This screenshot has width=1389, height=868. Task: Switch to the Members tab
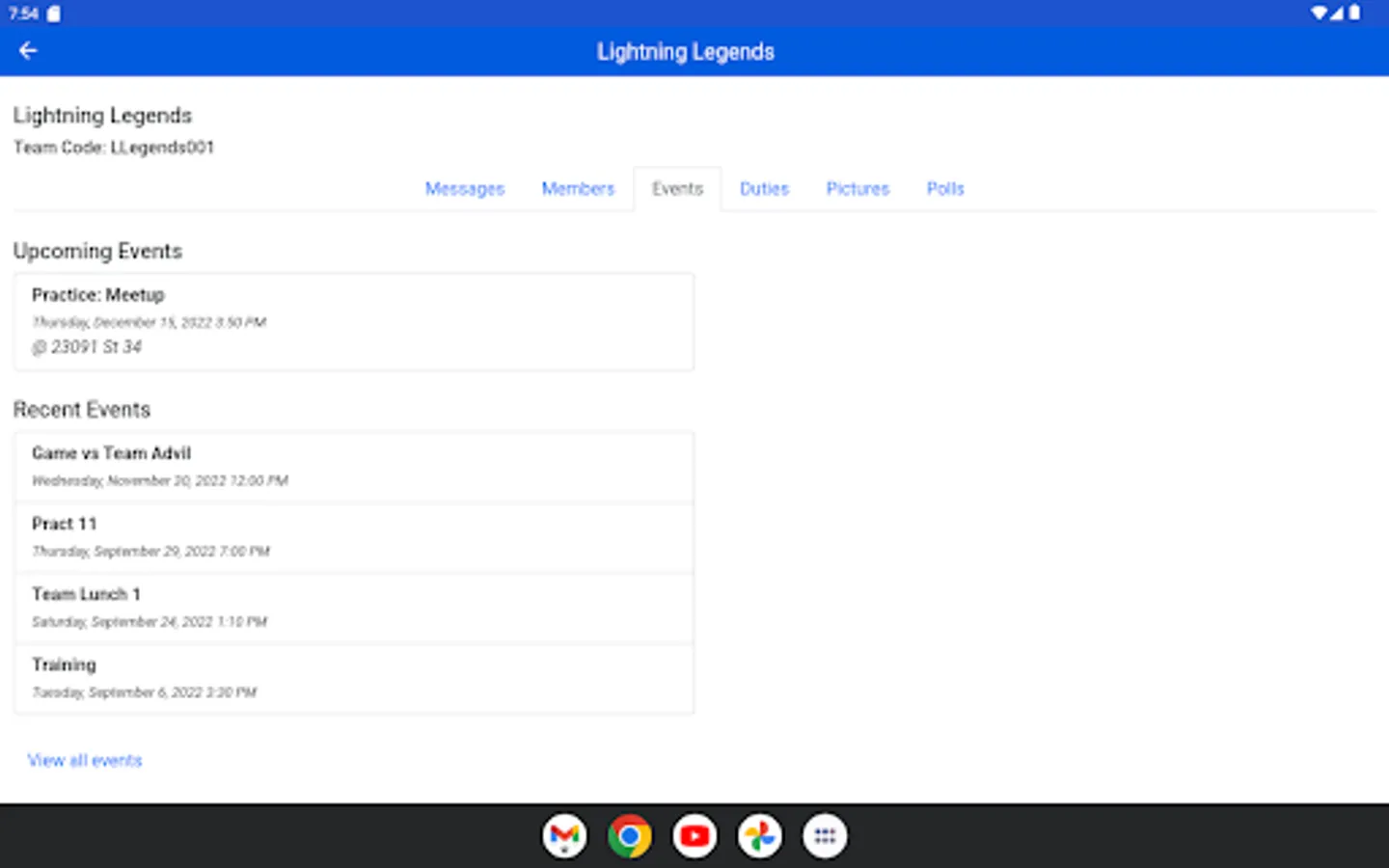(x=578, y=189)
